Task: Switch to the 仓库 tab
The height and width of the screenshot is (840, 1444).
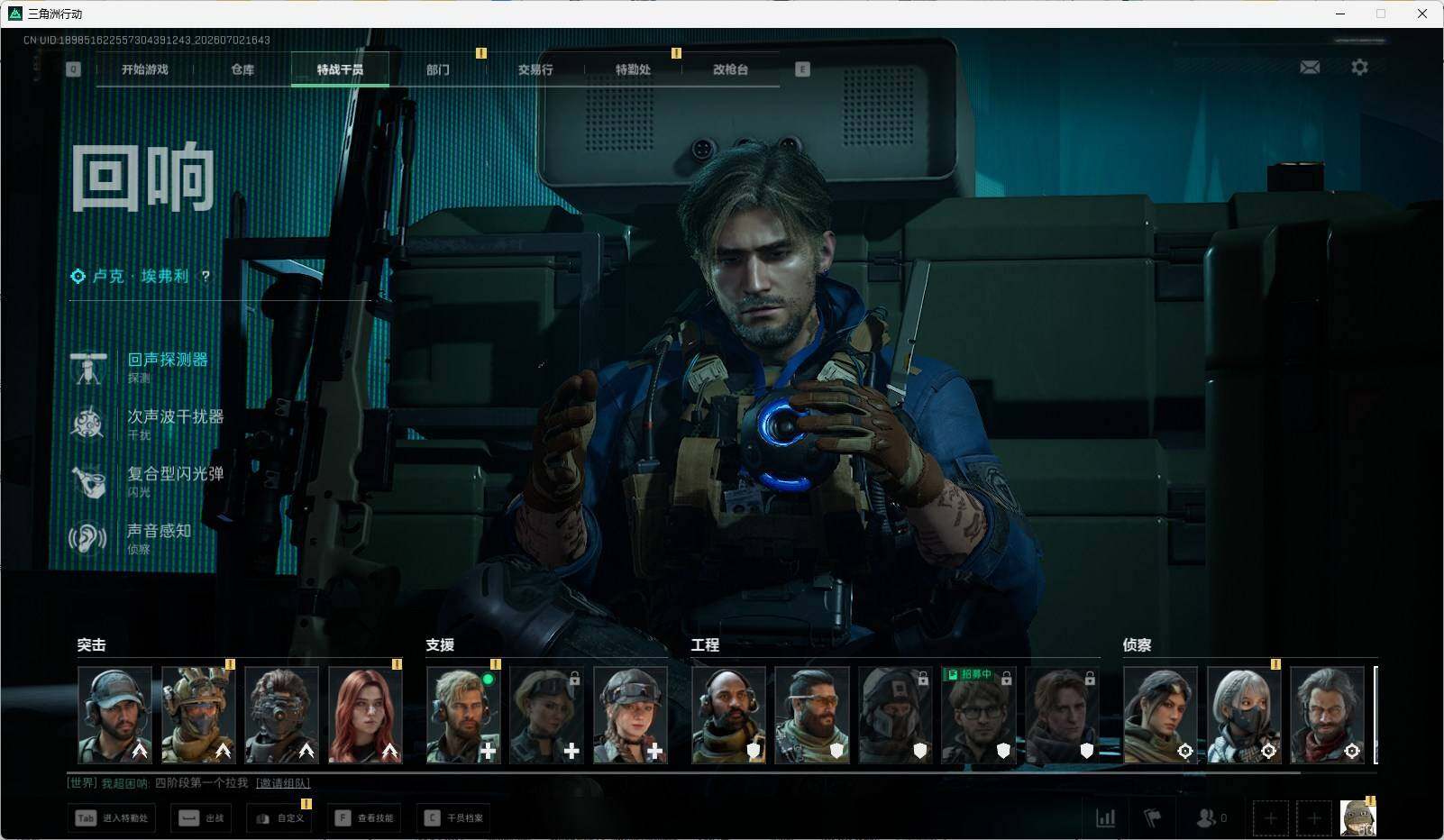Action: click(242, 69)
